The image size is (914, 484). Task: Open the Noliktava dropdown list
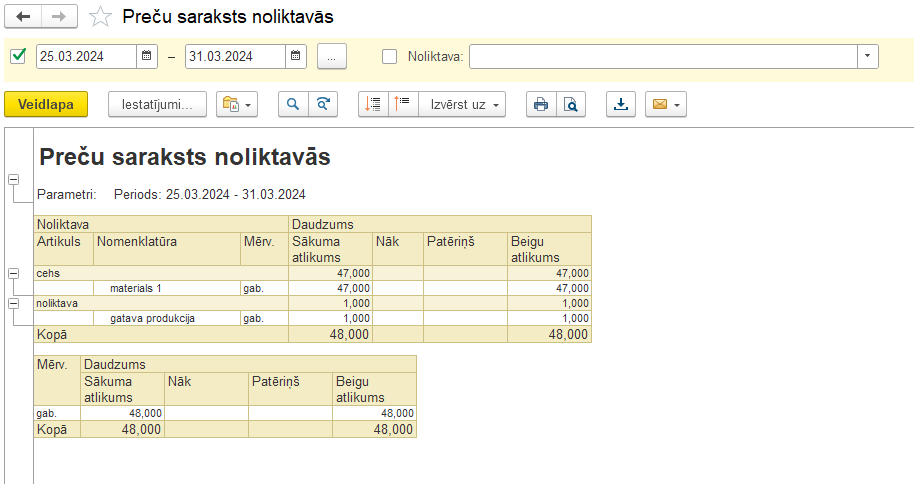point(868,57)
